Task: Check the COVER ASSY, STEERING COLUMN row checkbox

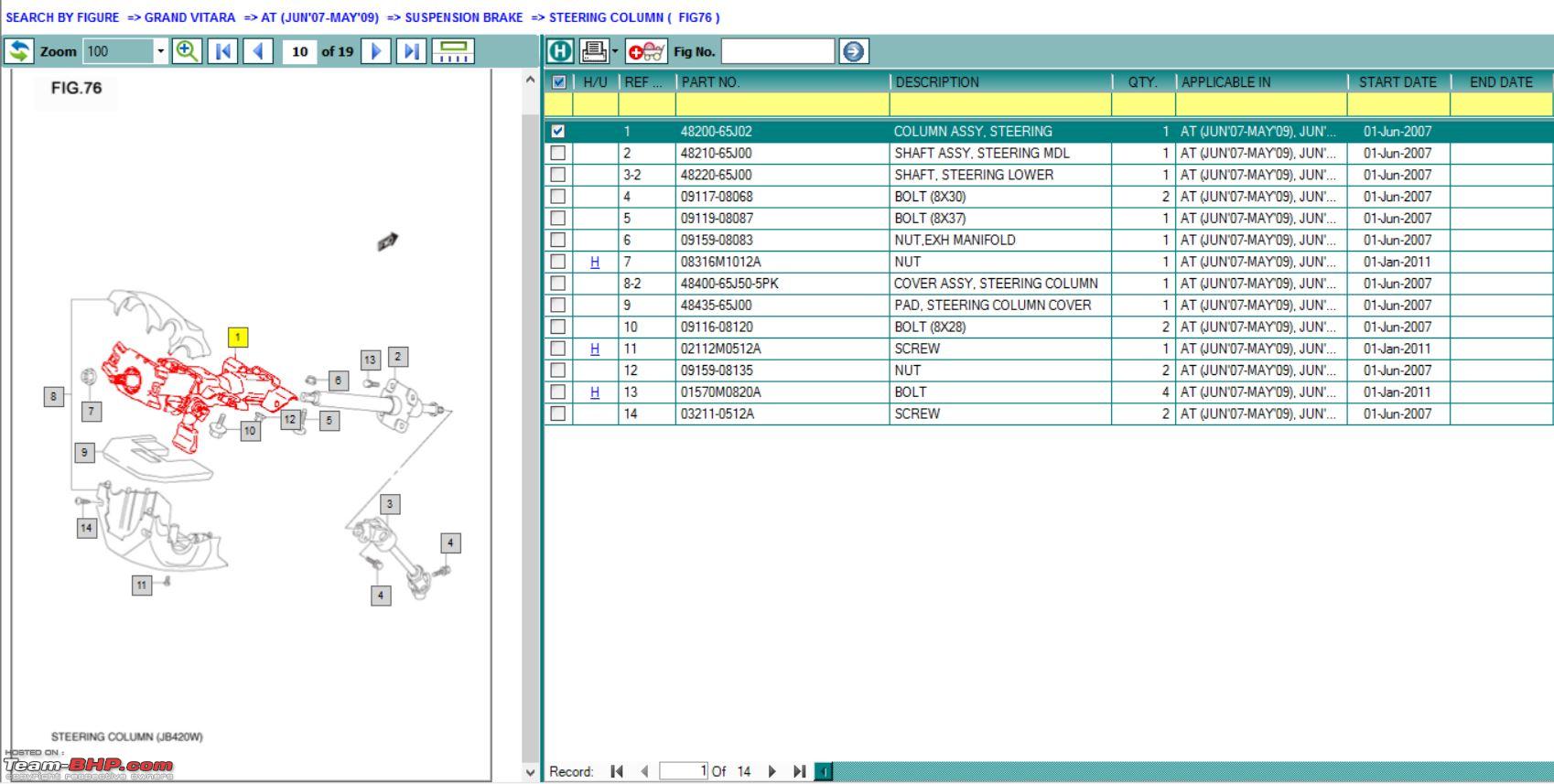Action: (558, 284)
